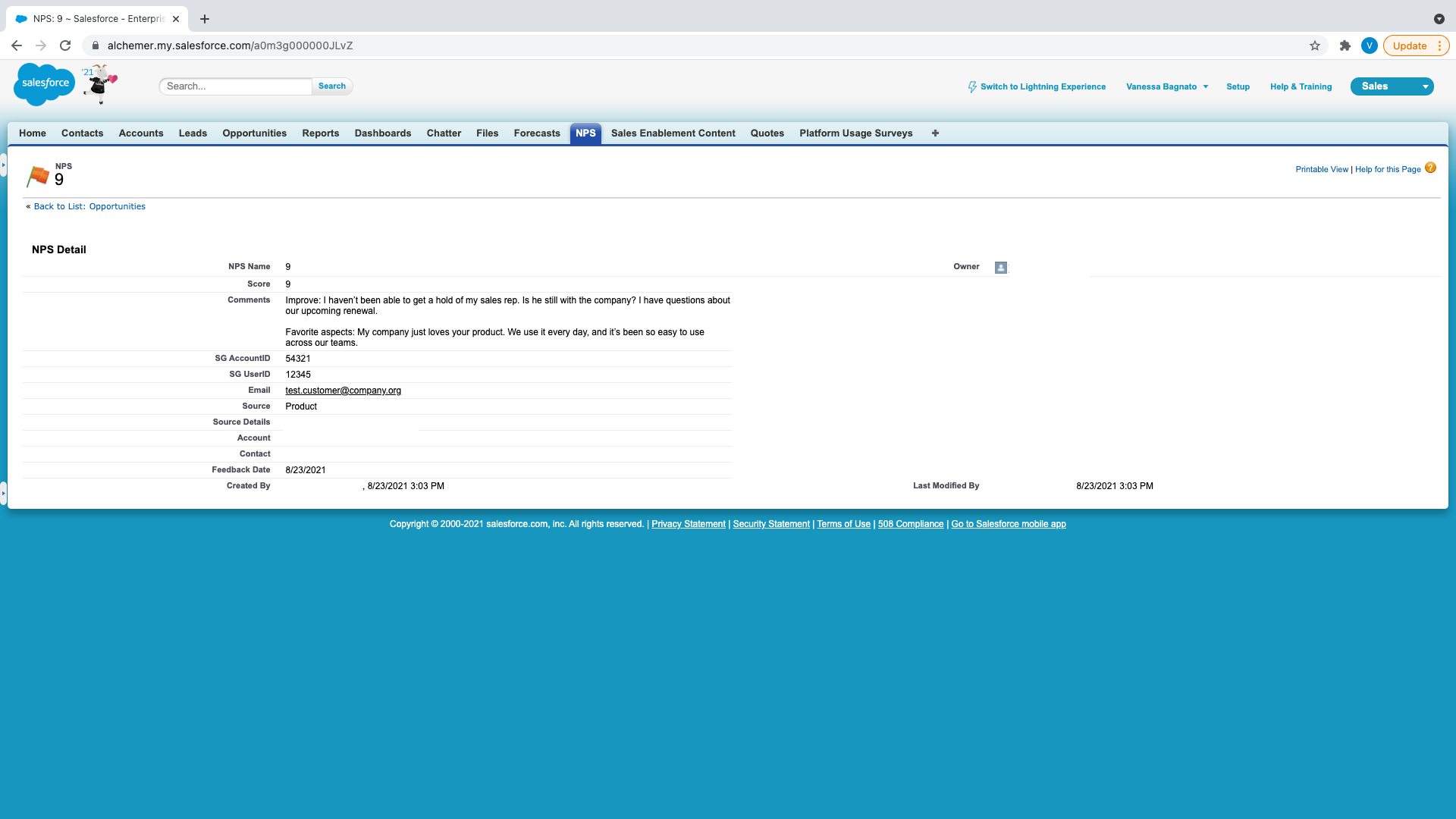Click the Search button

point(332,86)
